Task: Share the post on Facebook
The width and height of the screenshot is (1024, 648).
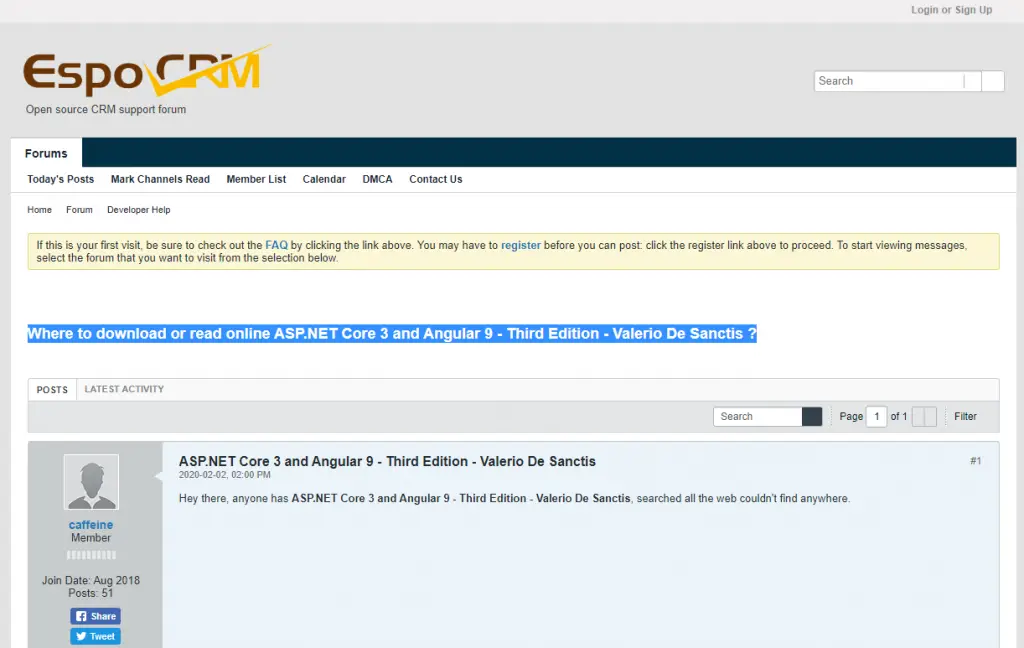Action: (x=95, y=616)
